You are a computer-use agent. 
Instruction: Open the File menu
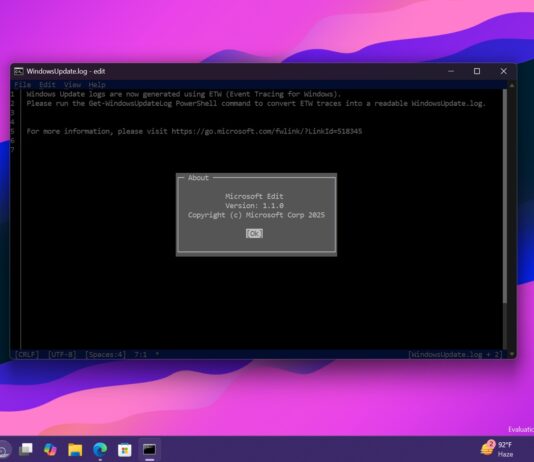(x=22, y=84)
